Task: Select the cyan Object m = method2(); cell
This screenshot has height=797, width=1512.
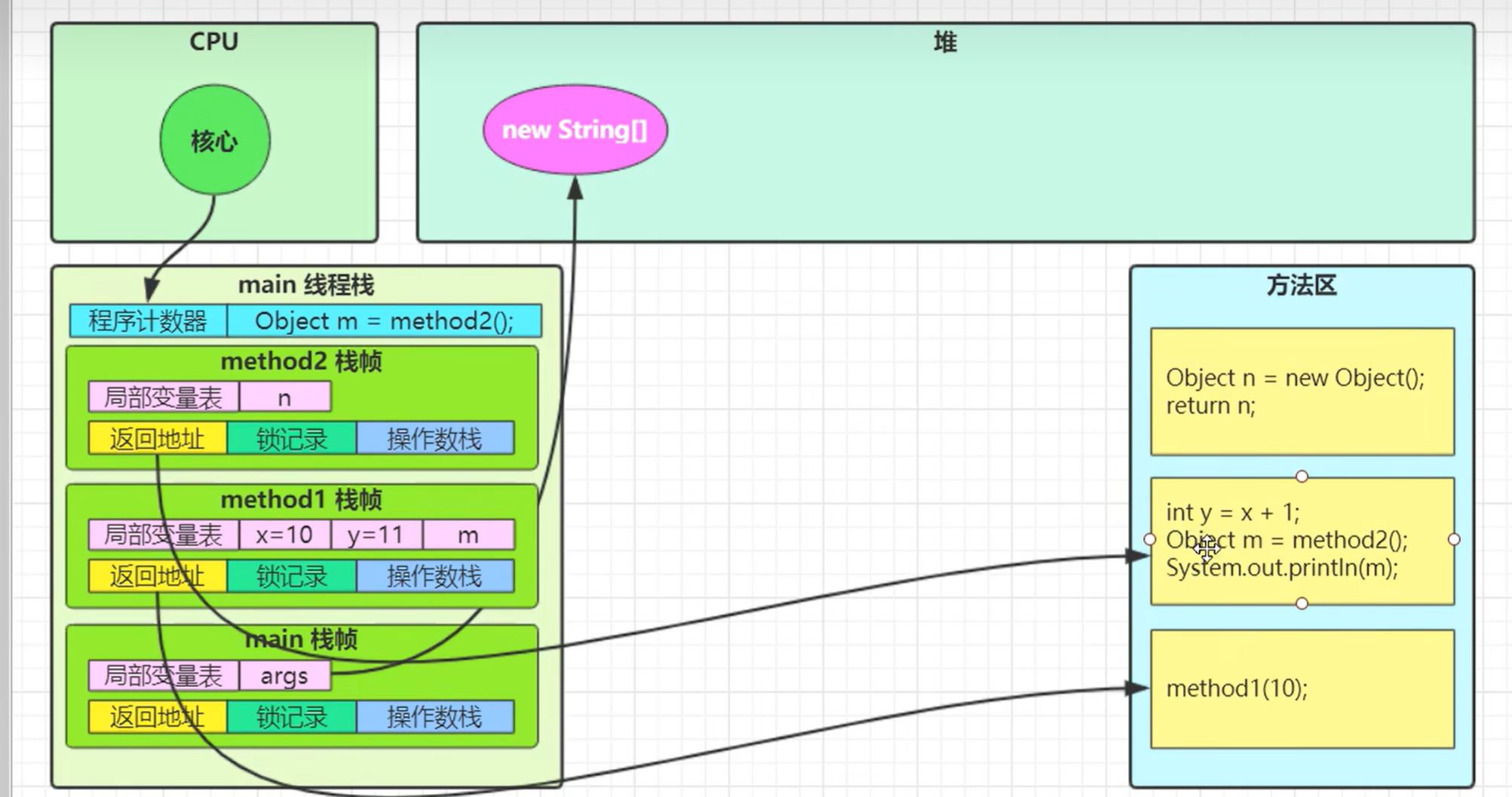Action: (x=384, y=321)
